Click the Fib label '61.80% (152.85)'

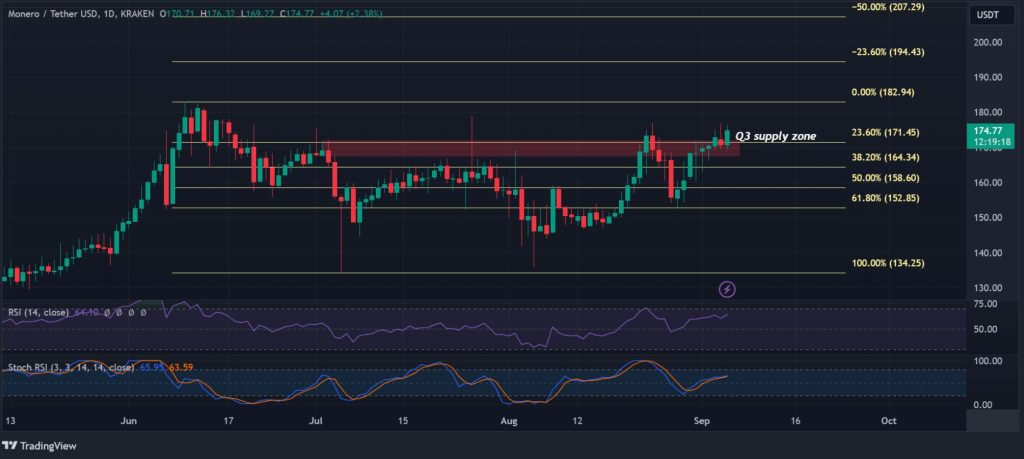886,198
